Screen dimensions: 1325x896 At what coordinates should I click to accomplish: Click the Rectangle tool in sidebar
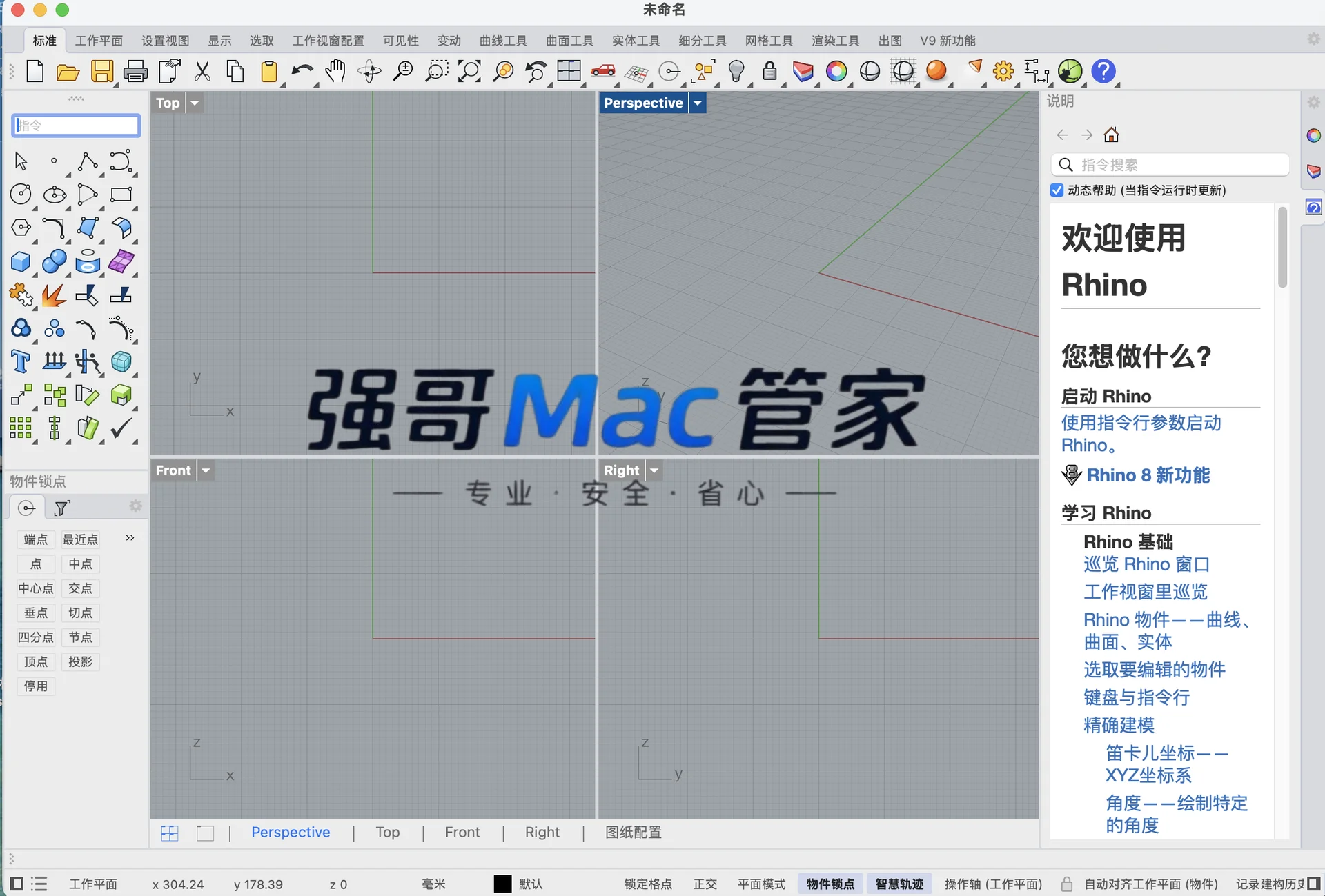[121, 195]
